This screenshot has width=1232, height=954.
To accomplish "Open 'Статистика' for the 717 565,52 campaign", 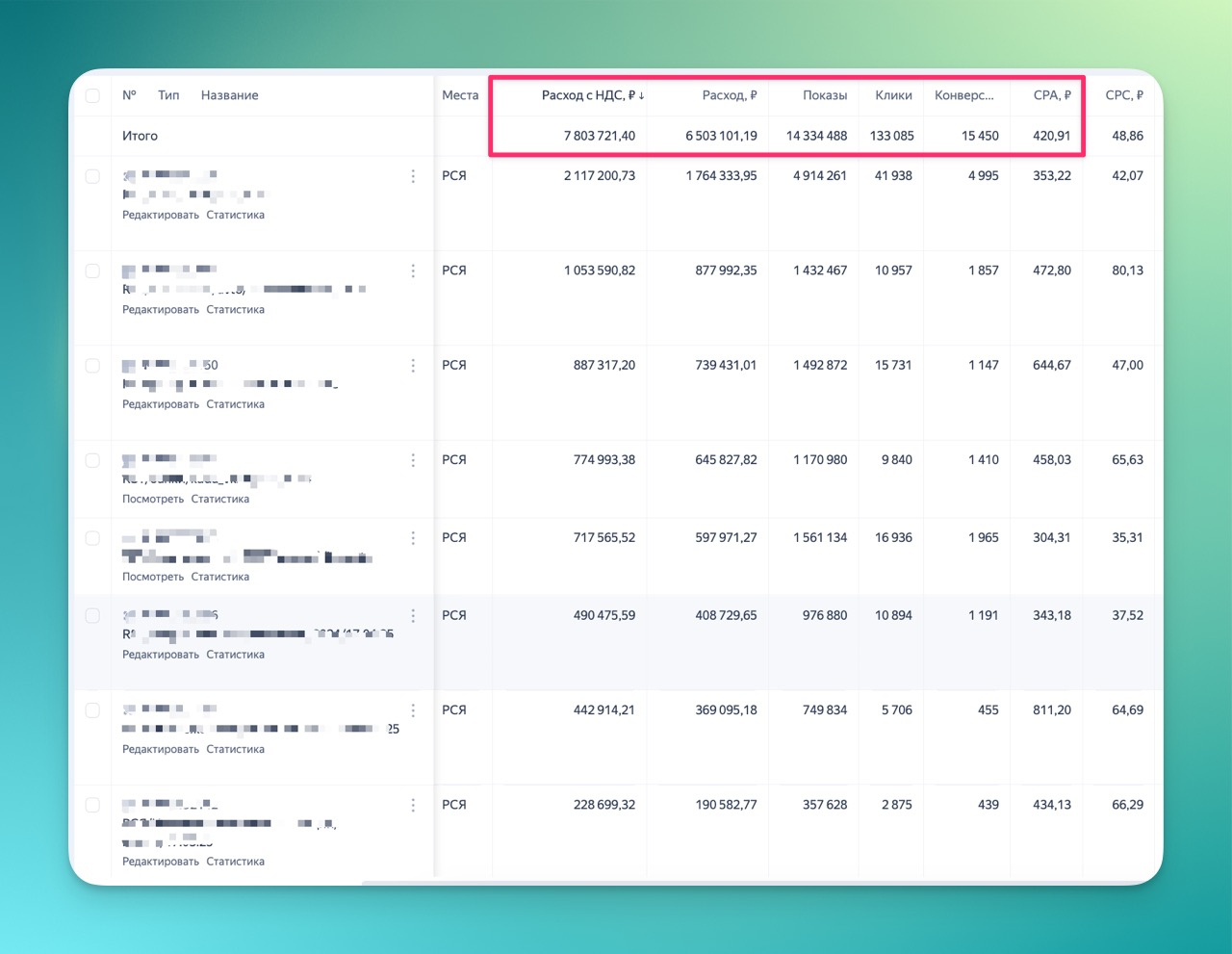I will (219, 577).
